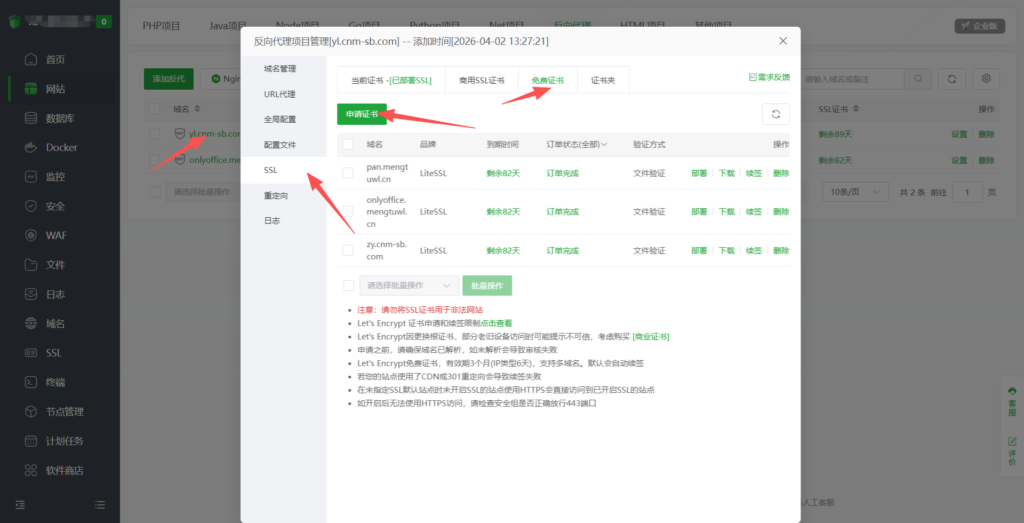Open 安全 security in the sidebar

pos(55,206)
